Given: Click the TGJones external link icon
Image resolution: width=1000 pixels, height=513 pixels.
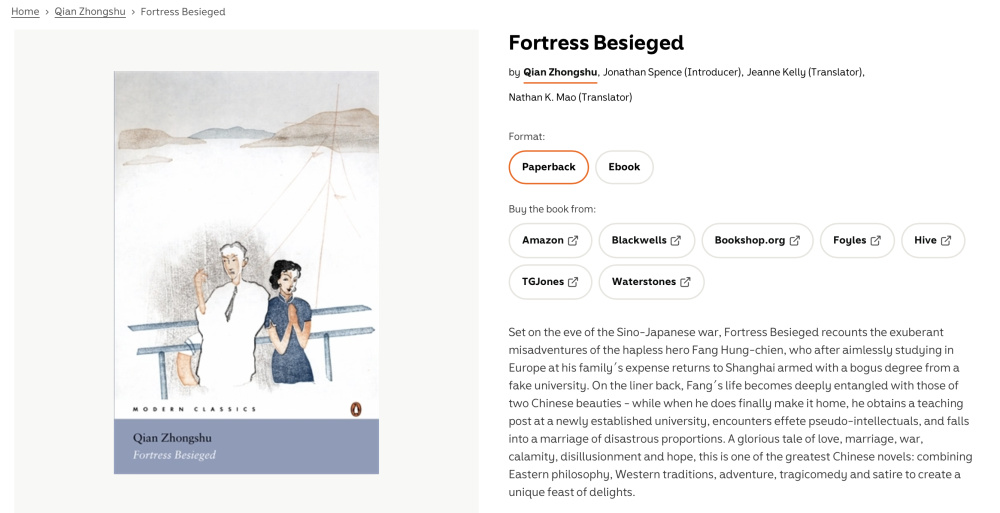Looking at the screenshot, I should pyautogui.click(x=573, y=282).
